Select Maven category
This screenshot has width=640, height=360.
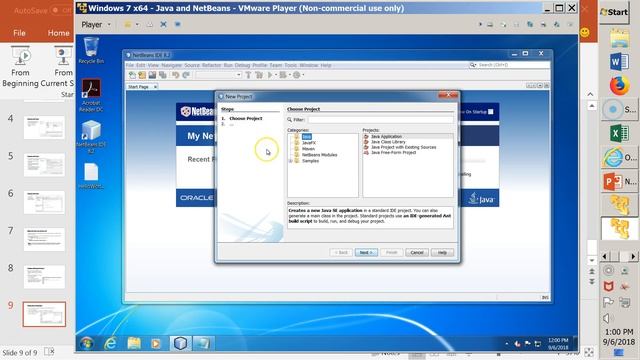point(308,149)
